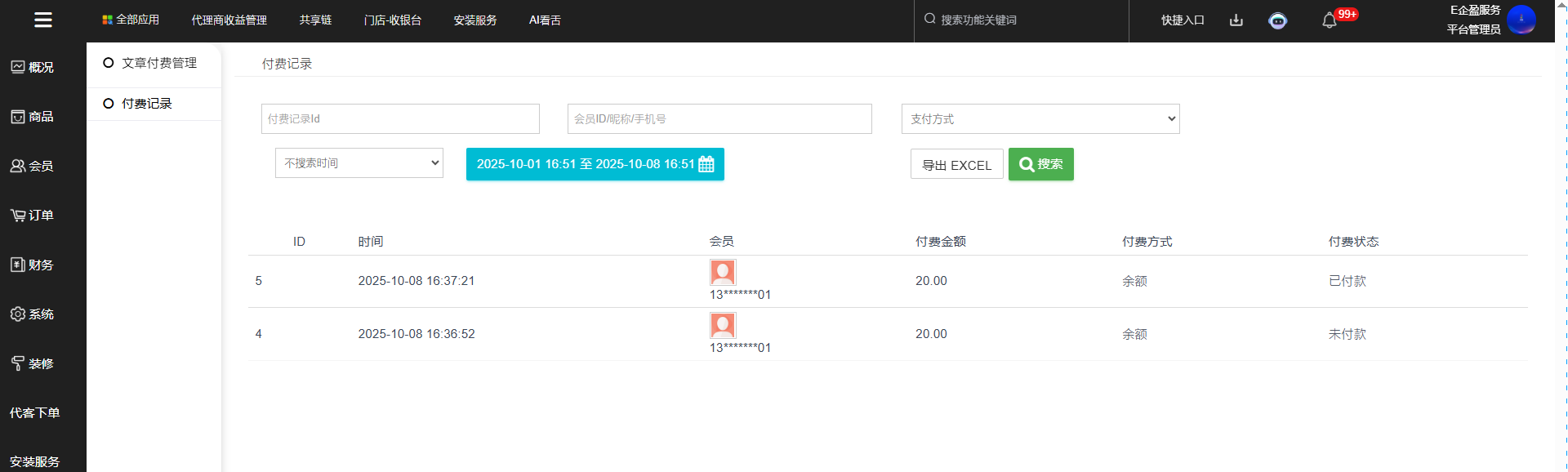The height and width of the screenshot is (472, 1568).
Task: Open 财务 finance in the sidebar
Action: click(33, 265)
